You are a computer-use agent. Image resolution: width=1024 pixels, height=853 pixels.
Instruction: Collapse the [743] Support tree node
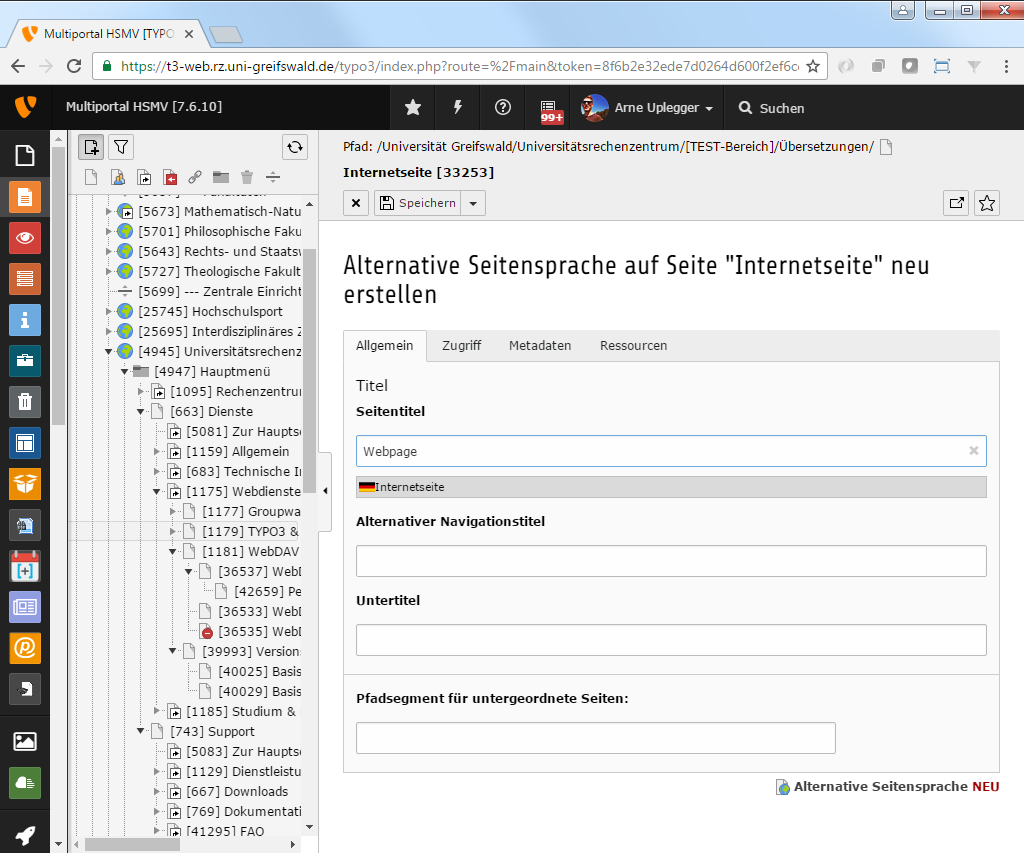click(141, 731)
